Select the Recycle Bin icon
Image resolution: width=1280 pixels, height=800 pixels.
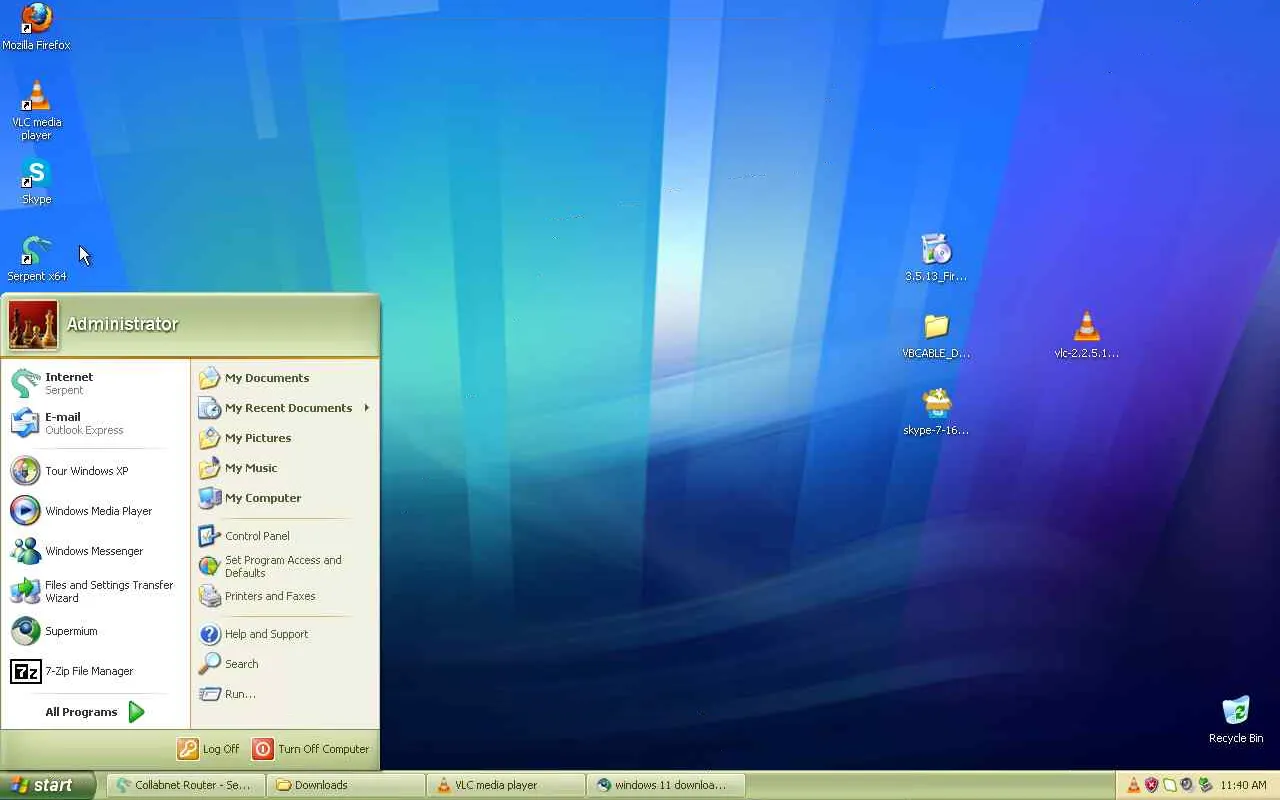point(1236,720)
